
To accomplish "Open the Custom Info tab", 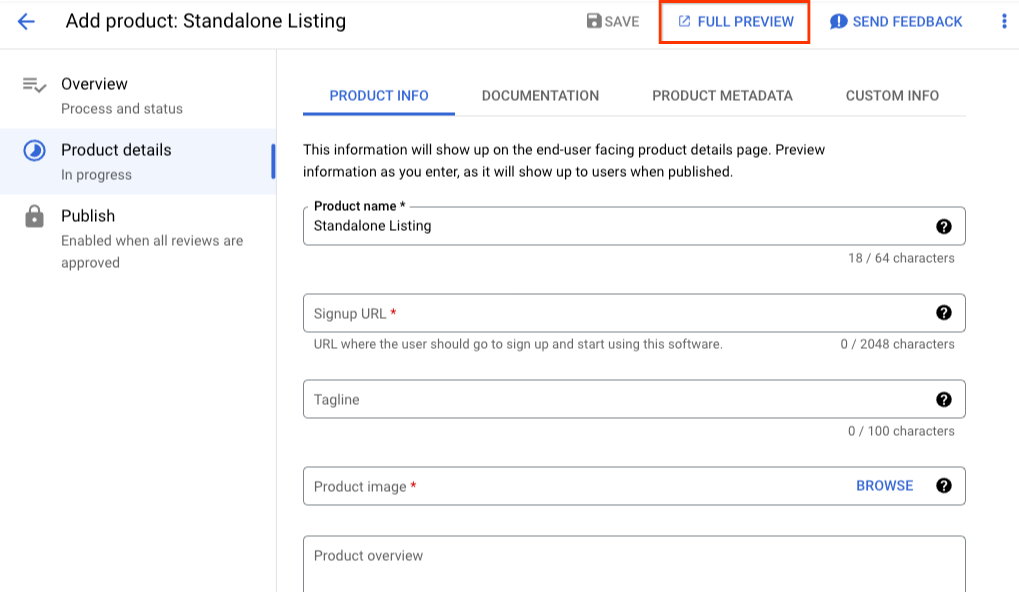I will tap(892, 96).
